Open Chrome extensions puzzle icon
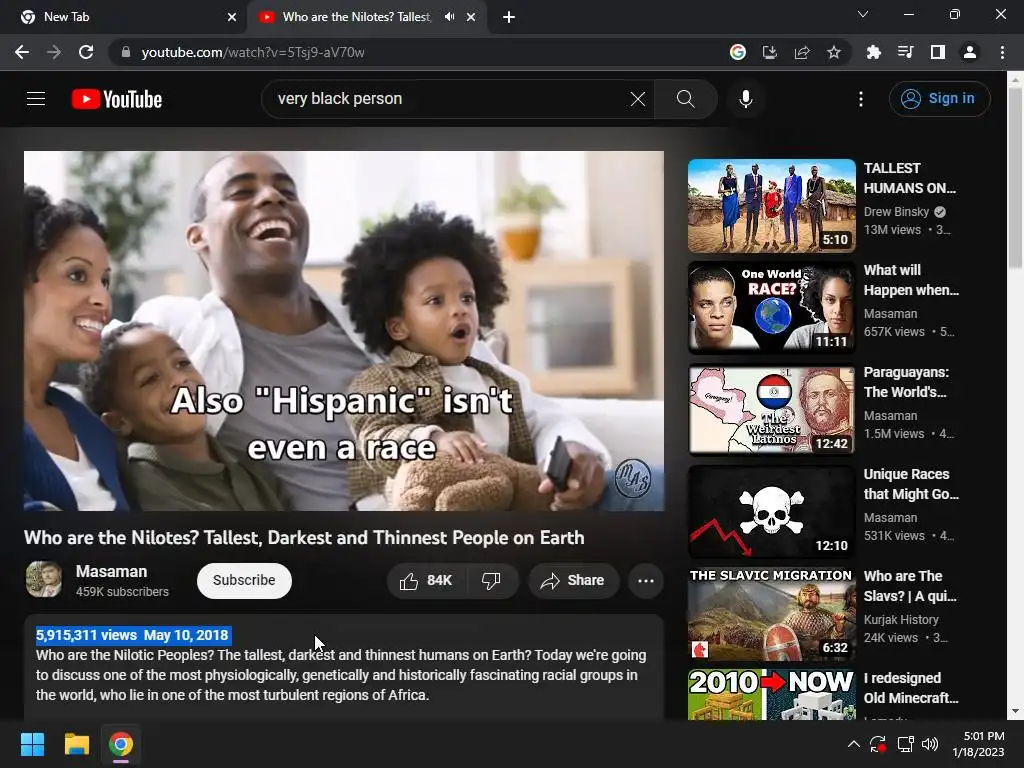This screenshot has height=768, width=1024. [x=873, y=52]
